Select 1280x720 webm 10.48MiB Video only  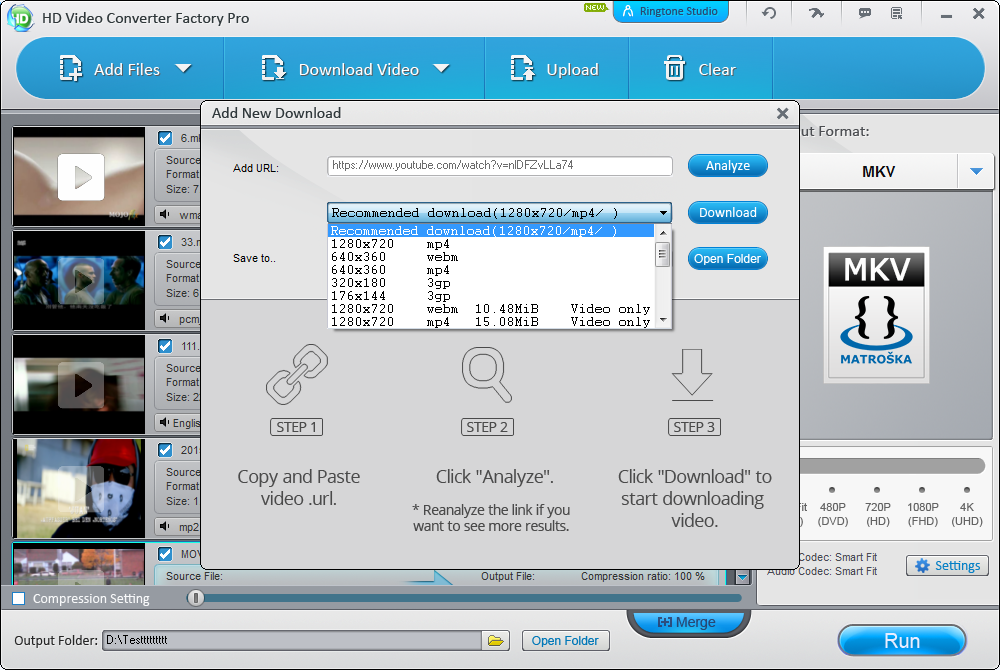[491, 309]
